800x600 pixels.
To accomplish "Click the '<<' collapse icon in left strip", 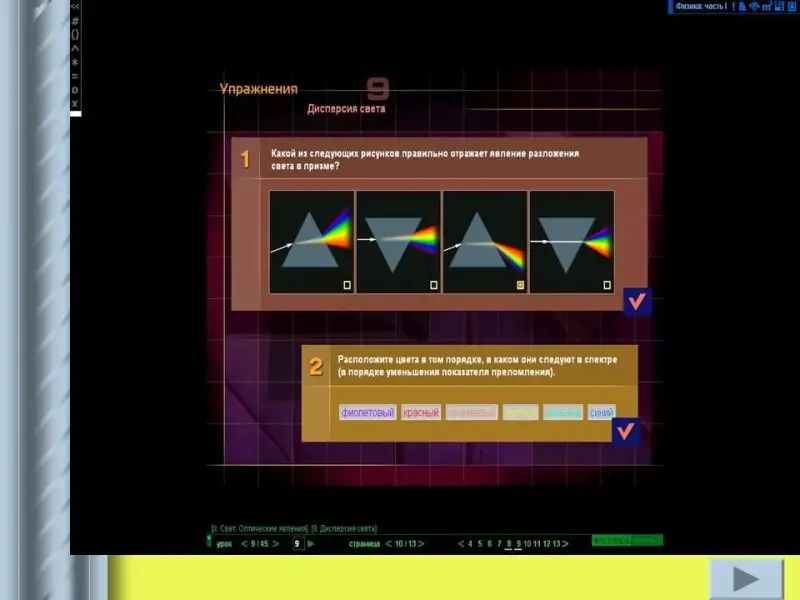I will 75,6.
